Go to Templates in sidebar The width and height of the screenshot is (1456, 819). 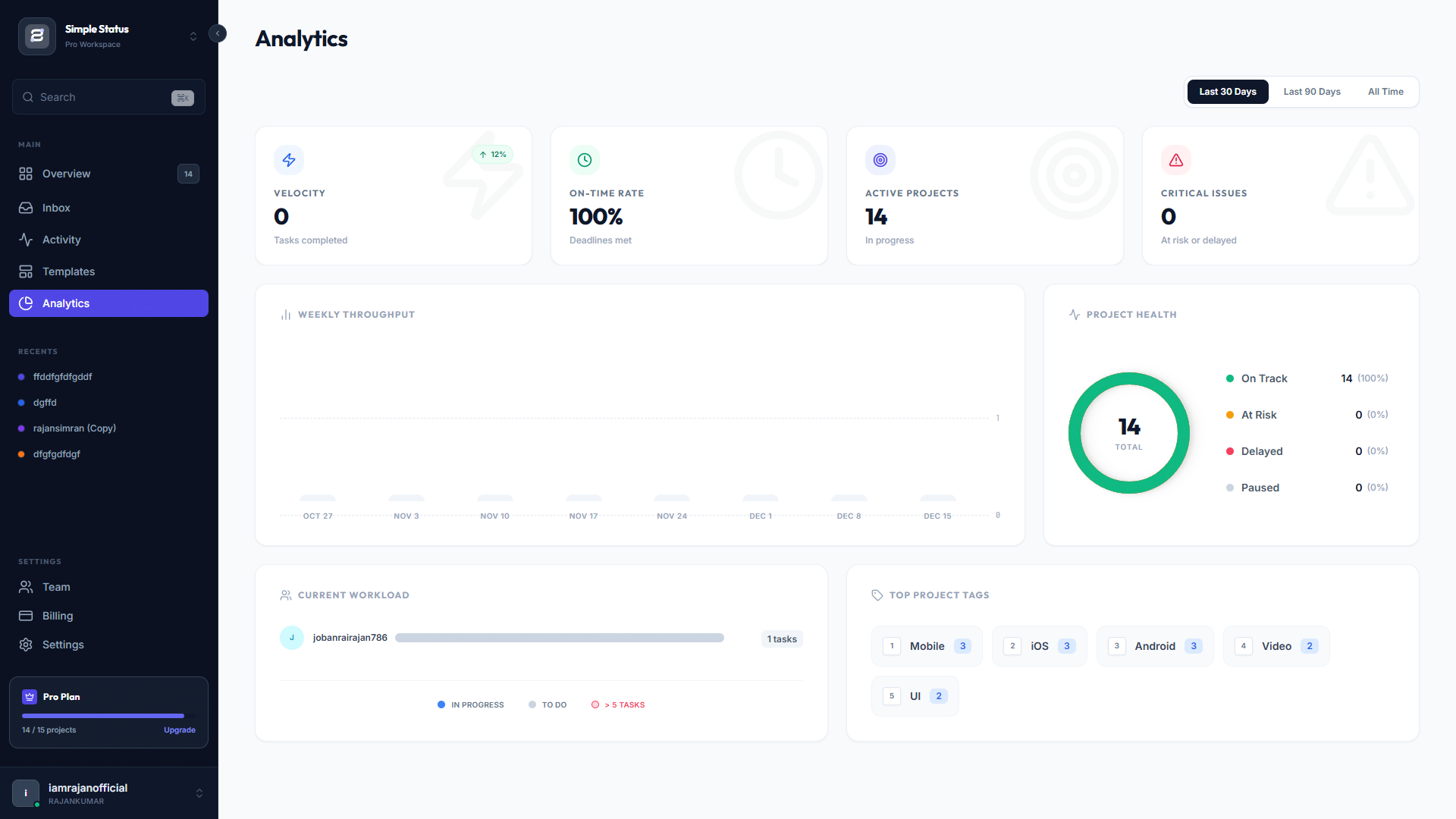[x=68, y=271]
